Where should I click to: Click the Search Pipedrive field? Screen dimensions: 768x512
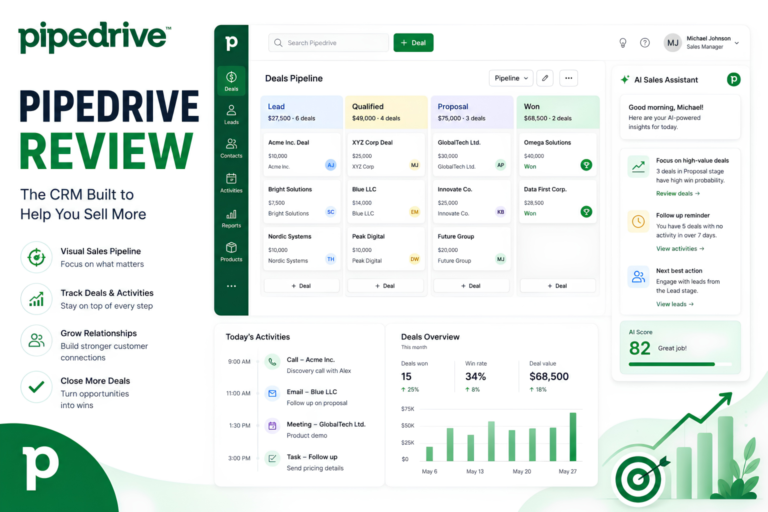point(328,43)
